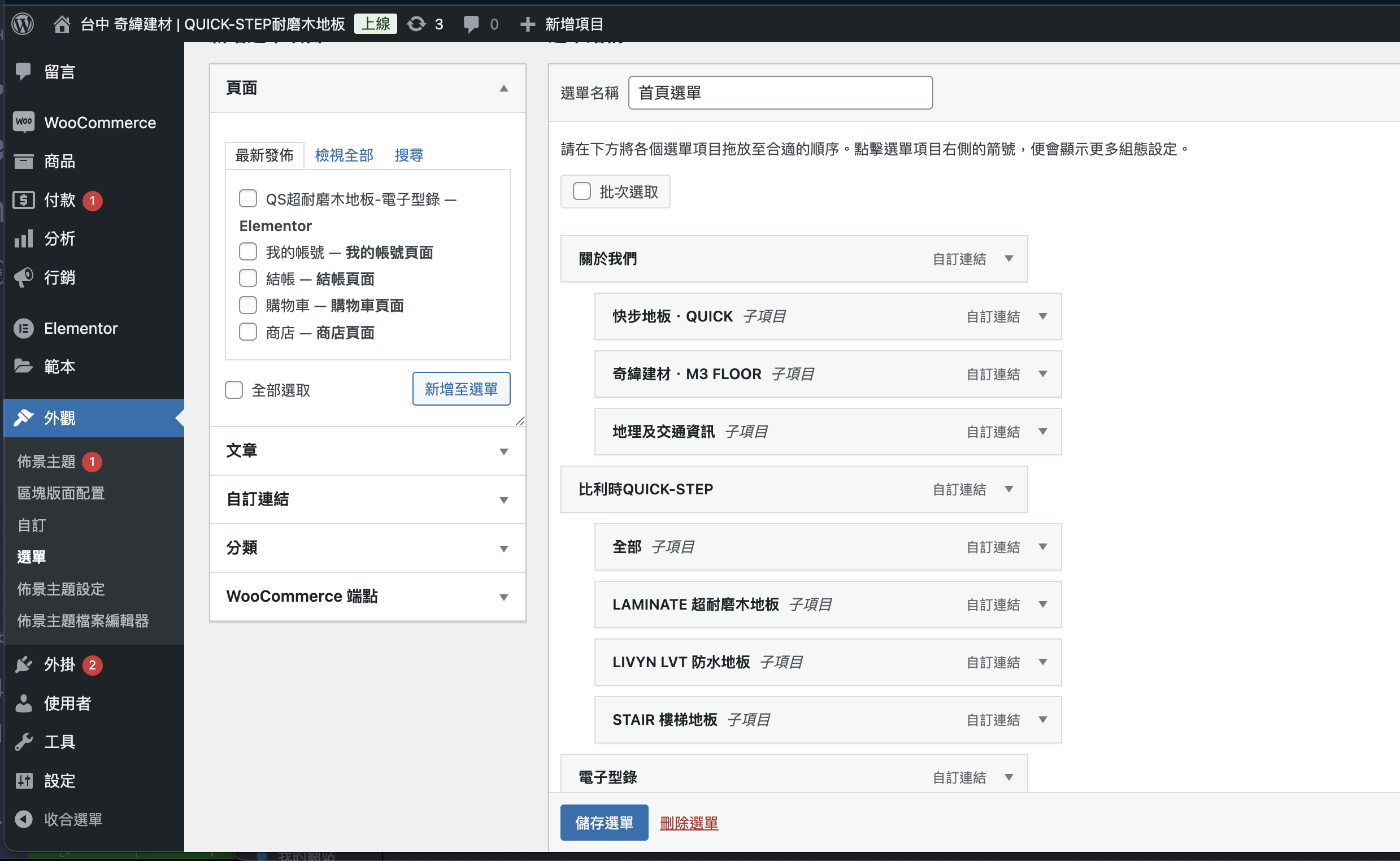Screen dimensions: 1400x861
Task: Check the 購物車 page checkbox
Action: 248,305
